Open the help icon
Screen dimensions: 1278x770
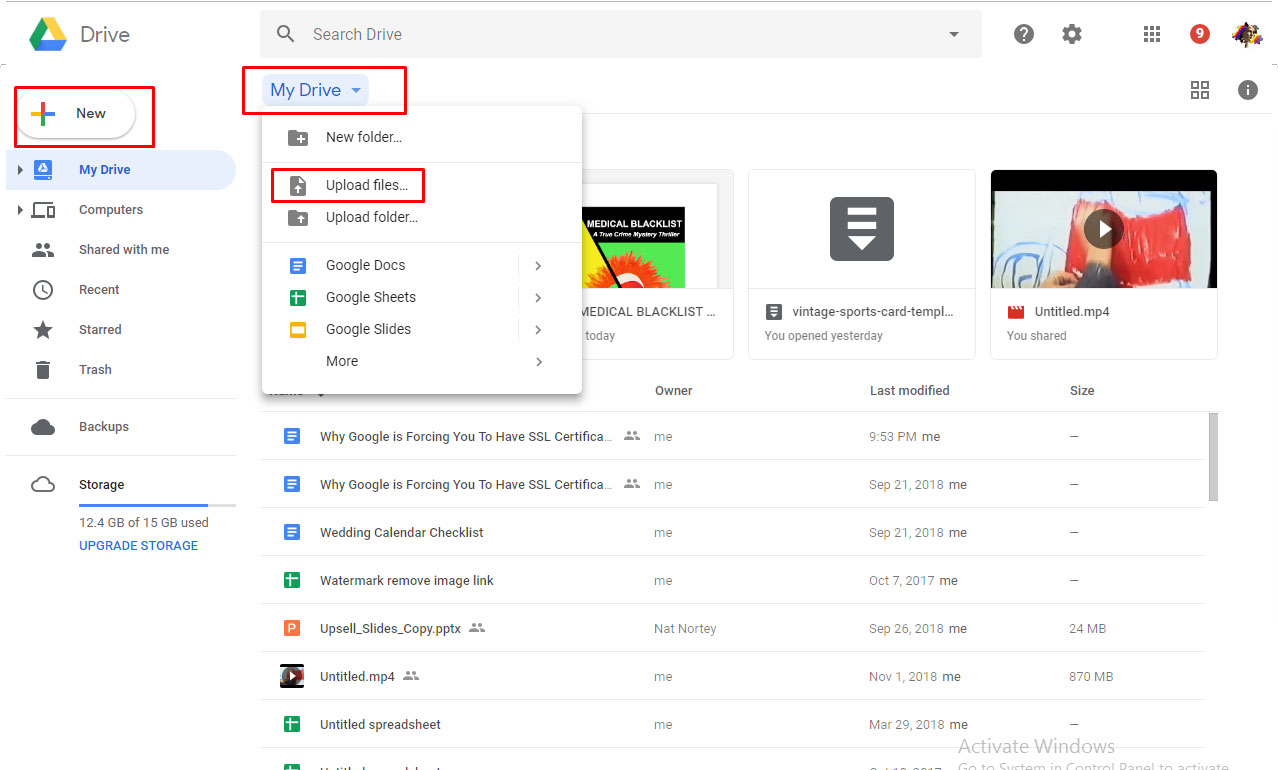[x=1023, y=33]
